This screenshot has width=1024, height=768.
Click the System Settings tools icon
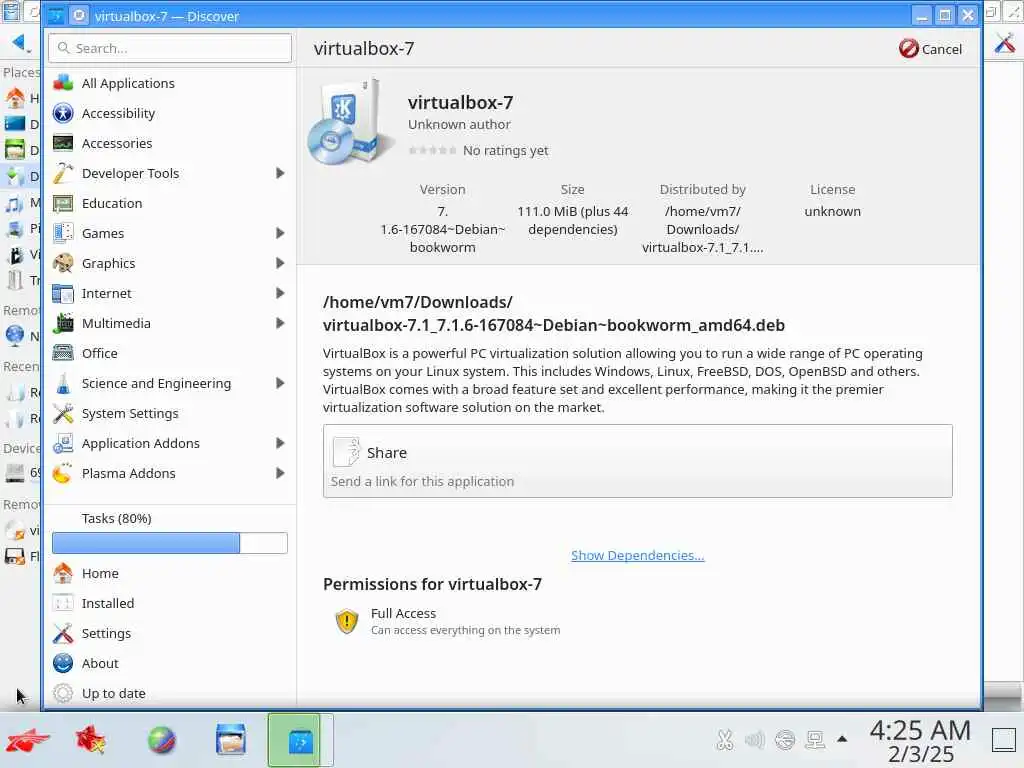(63, 413)
